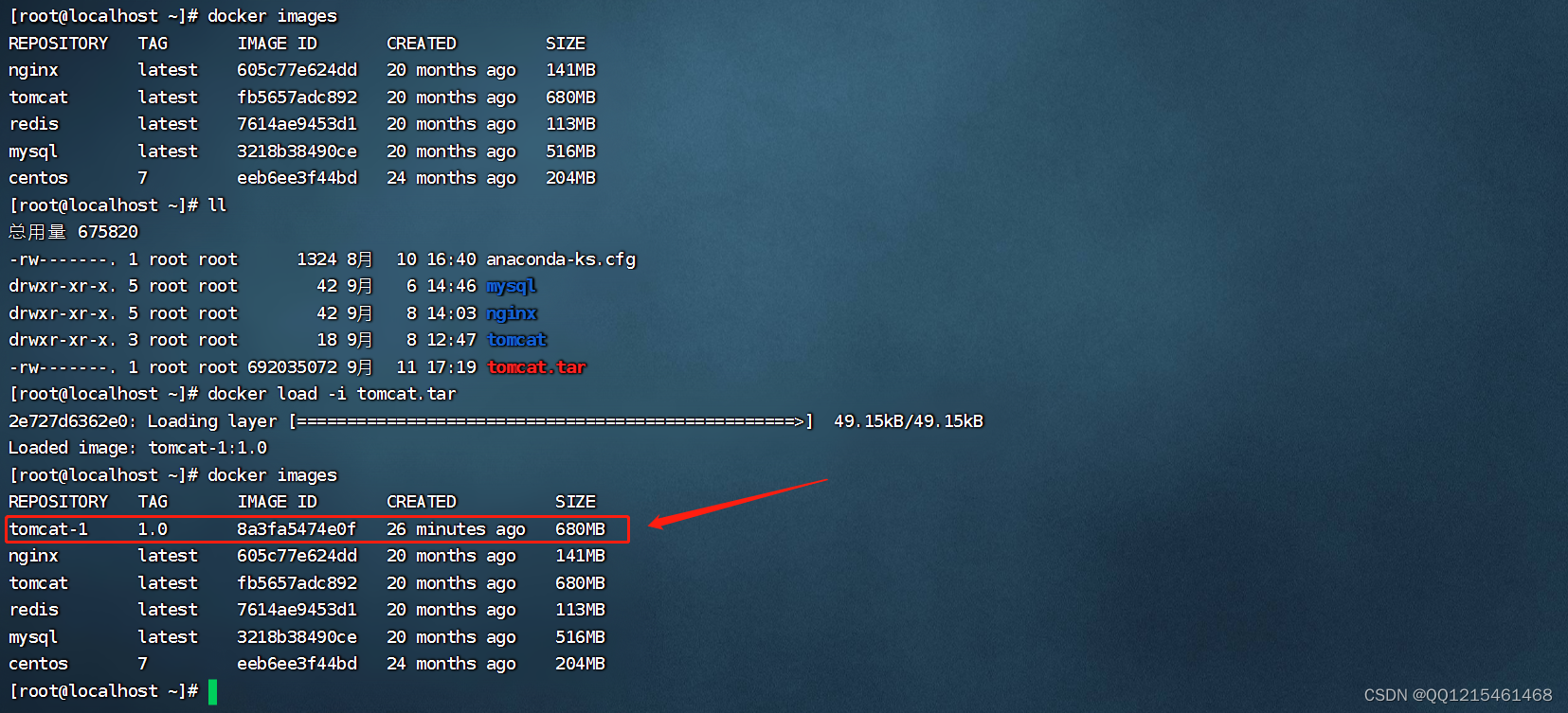1568x713 pixels.
Task: Select the 'Loaded image: tomcat-1:1.0' line
Action: click(138, 448)
